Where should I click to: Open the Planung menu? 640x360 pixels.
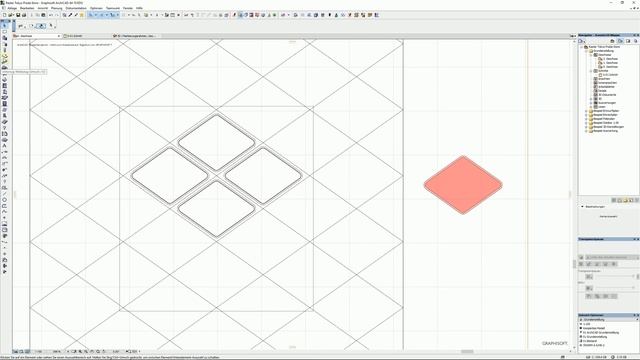click(x=56, y=8)
